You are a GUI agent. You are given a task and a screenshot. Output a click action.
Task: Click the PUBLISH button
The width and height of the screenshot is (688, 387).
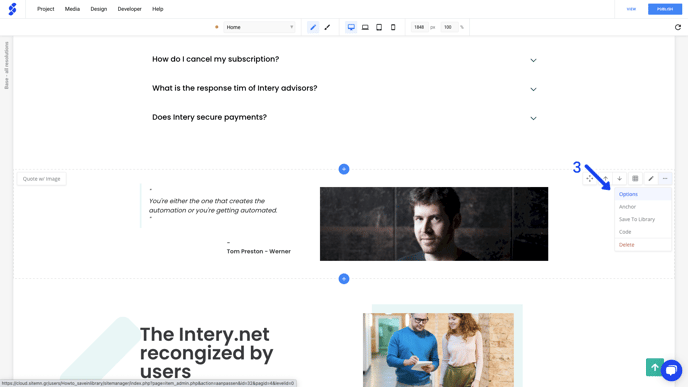point(665,9)
